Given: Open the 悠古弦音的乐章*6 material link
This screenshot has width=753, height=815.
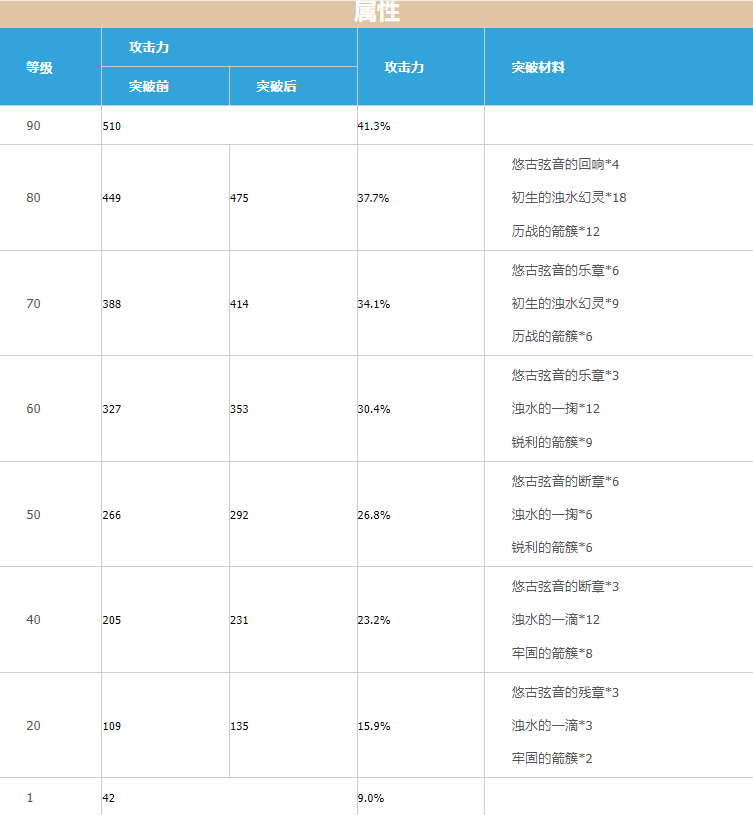Looking at the screenshot, I should [x=565, y=270].
